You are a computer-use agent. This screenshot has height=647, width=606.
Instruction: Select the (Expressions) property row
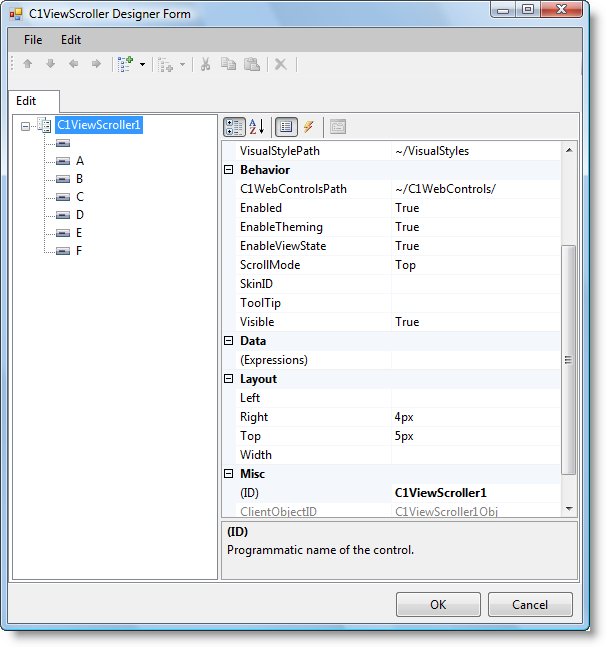[x=398, y=360]
